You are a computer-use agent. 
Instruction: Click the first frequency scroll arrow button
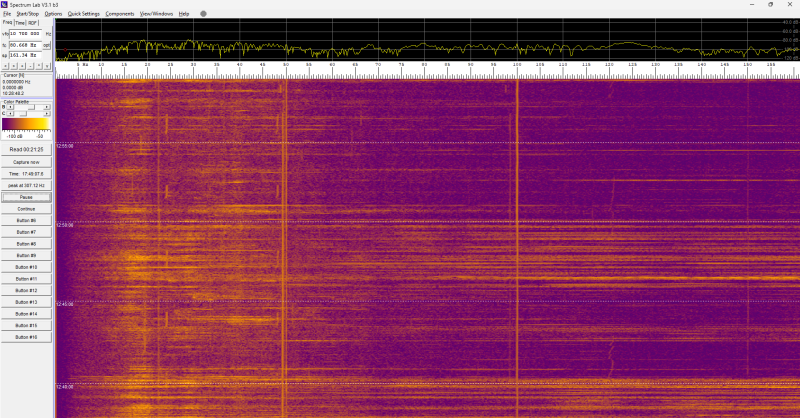(6, 66)
